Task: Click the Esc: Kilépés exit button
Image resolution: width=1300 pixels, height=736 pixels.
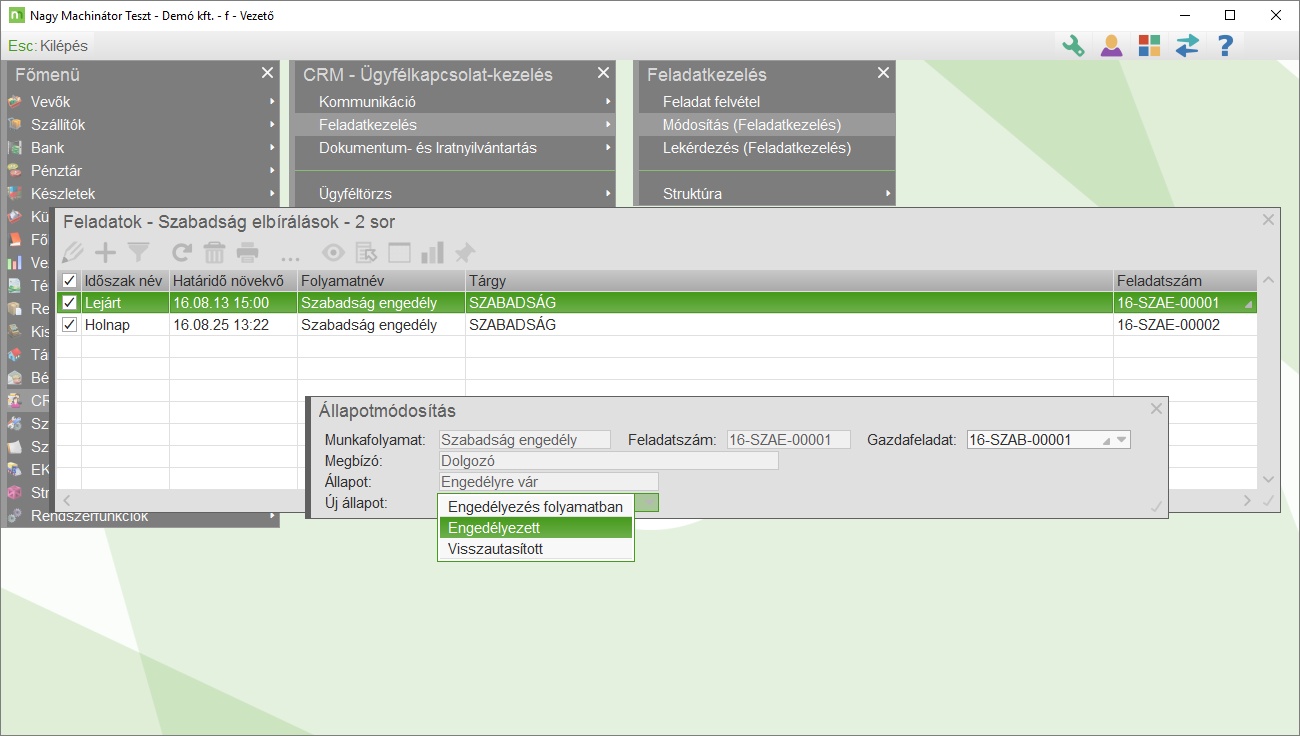Action: point(48,46)
